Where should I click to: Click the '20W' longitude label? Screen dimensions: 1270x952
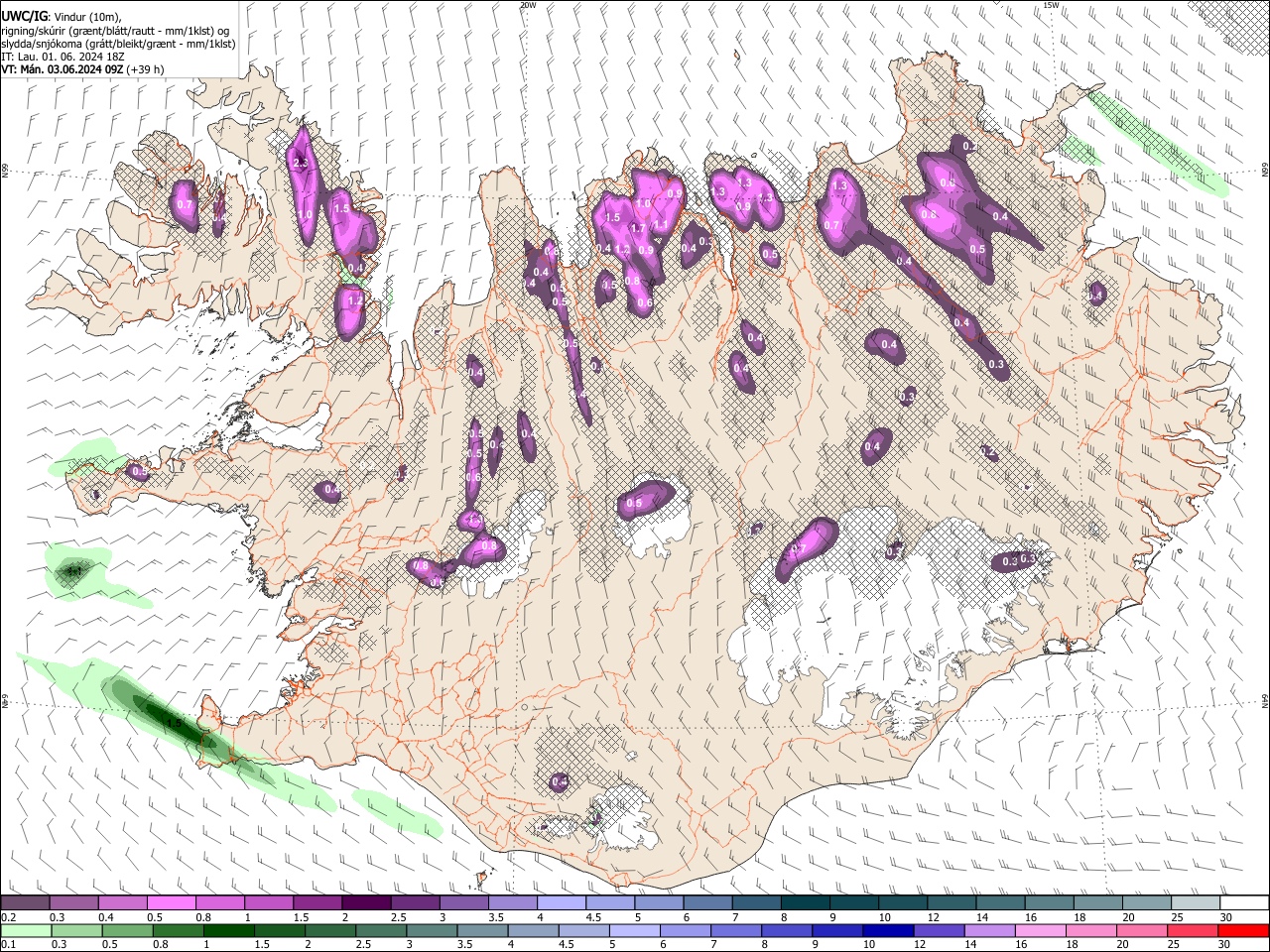(x=528, y=5)
